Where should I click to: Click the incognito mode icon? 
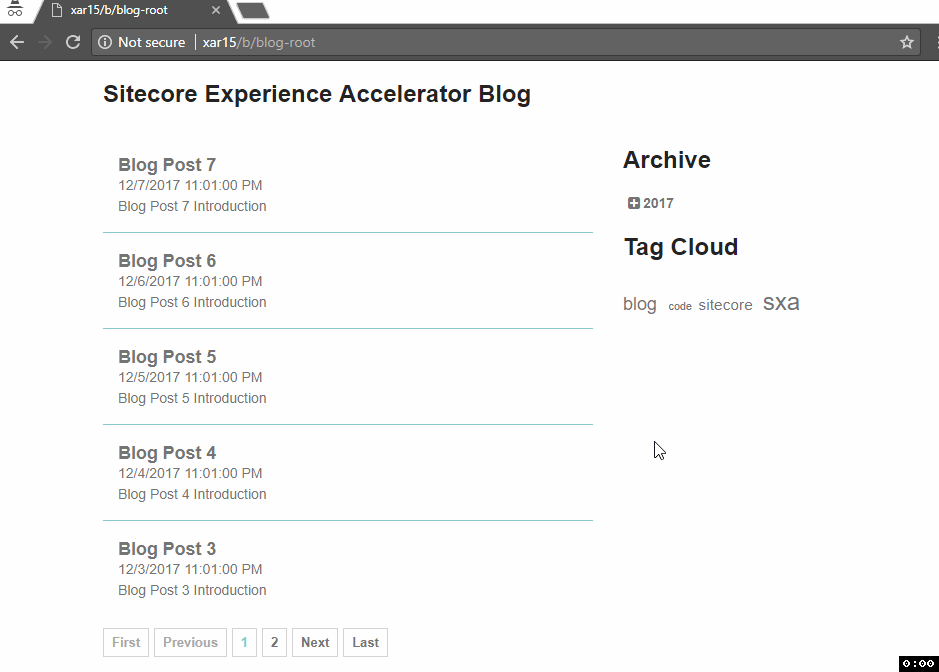click(x=14, y=8)
